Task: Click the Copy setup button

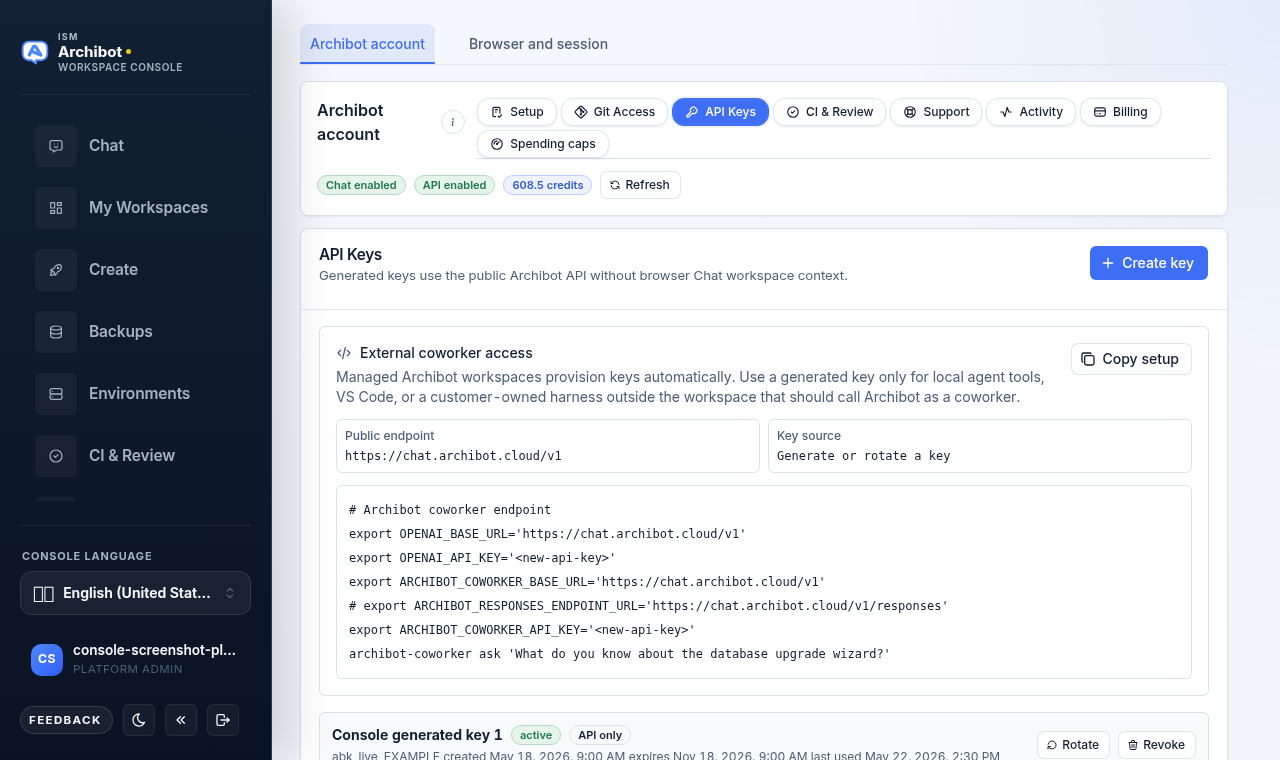Action: point(1131,359)
